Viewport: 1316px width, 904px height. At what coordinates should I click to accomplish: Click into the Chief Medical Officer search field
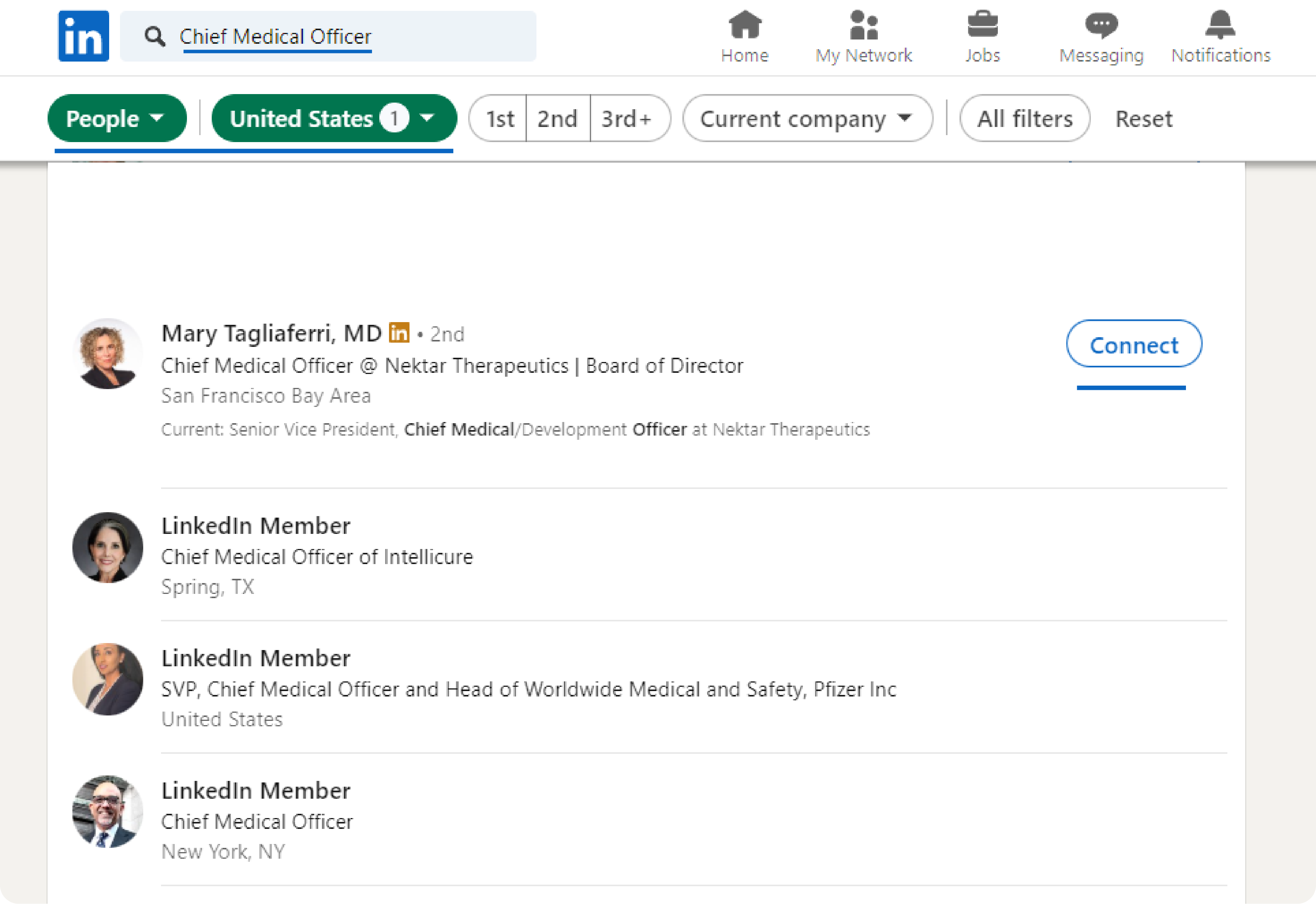(x=329, y=36)
